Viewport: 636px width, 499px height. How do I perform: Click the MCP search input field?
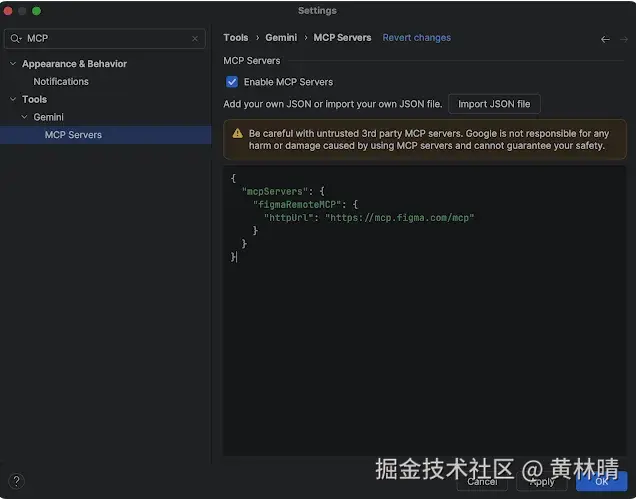click(105, 39)
